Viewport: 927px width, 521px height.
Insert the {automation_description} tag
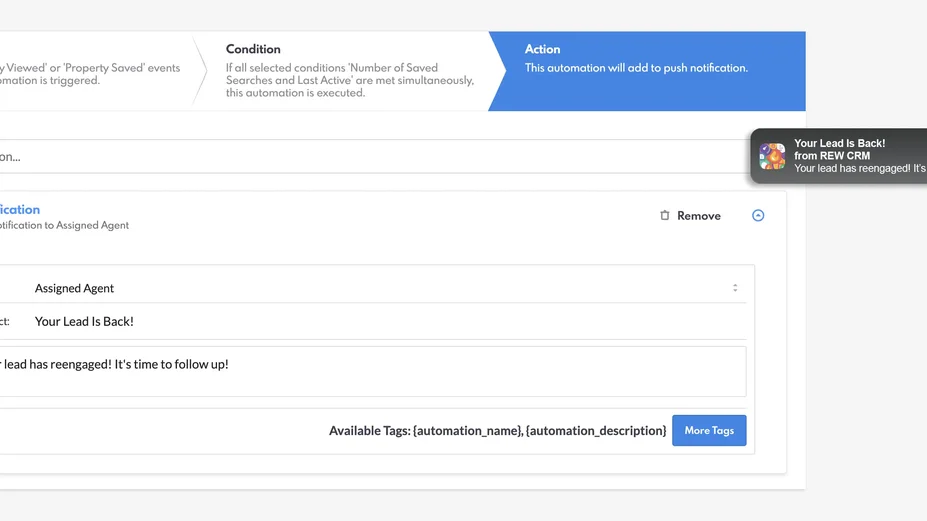click(596, 430)
